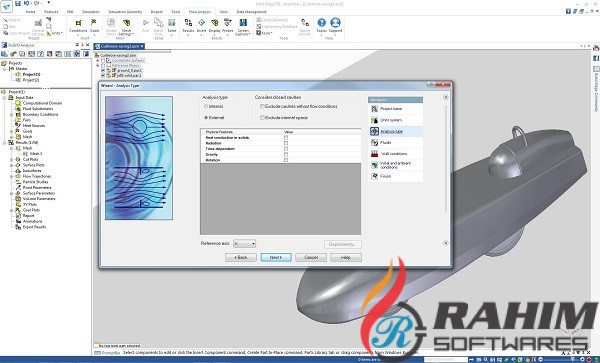
Task: Collapse the Input Data tree node
Action: pyautogui.click(x=5, y=98)
